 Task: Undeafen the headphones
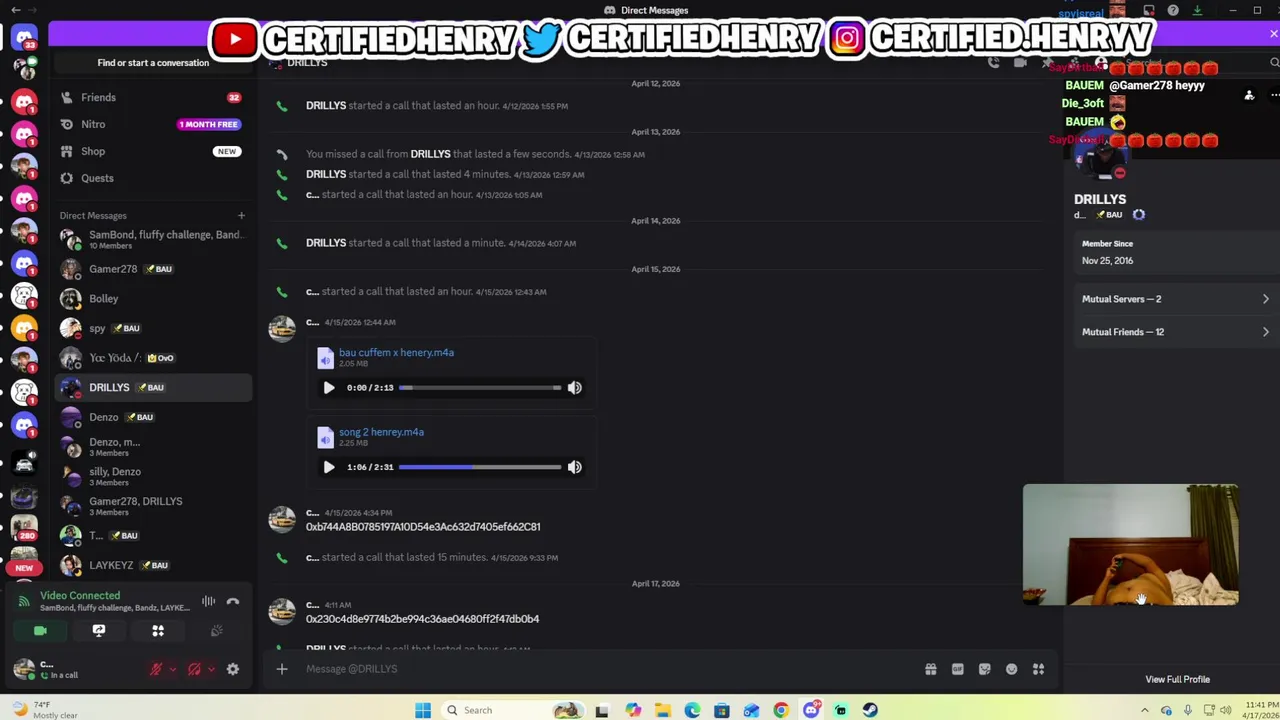coord(194,669)
